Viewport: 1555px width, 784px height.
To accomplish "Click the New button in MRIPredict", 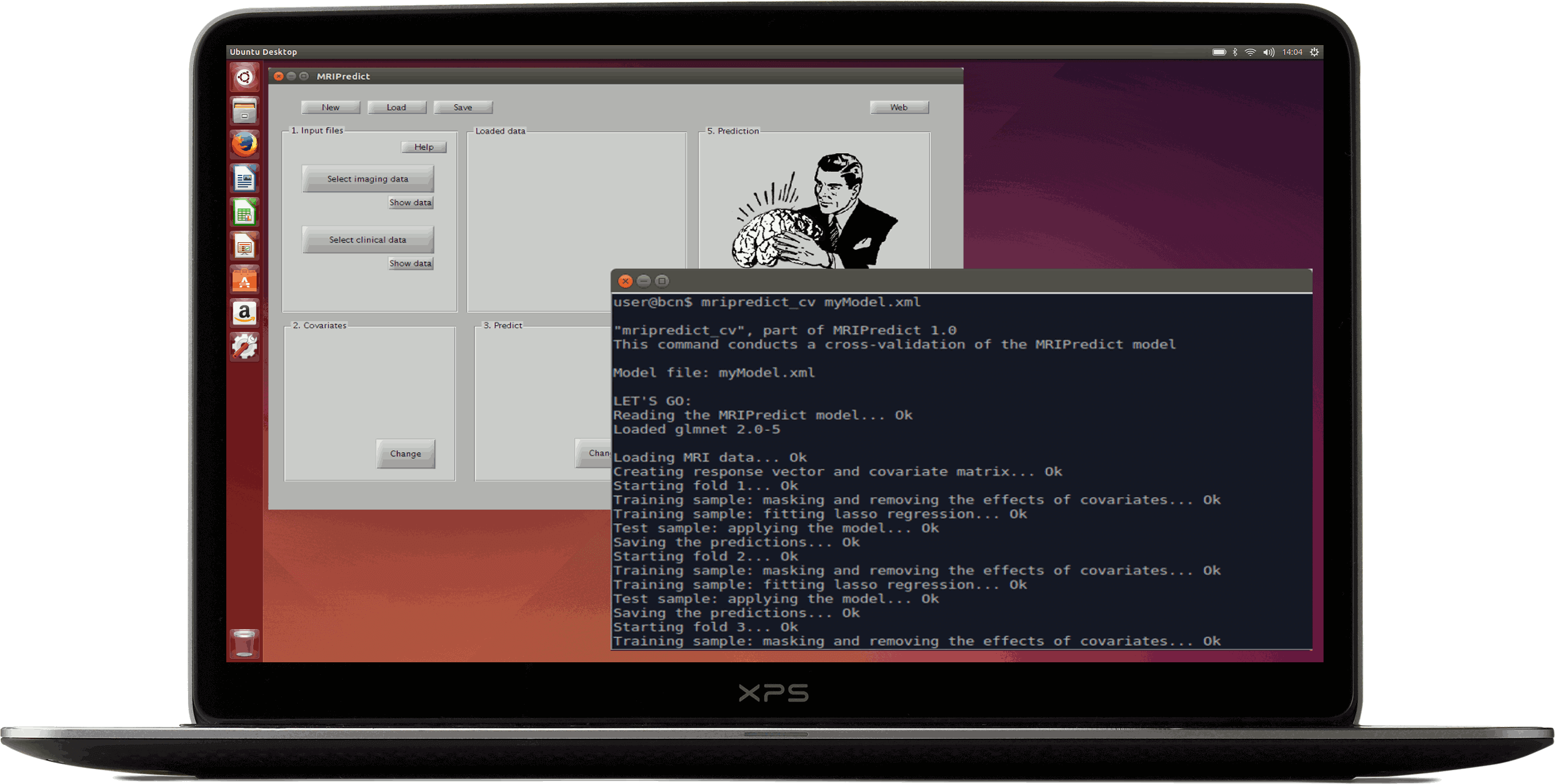I will (x=330, y=107).
